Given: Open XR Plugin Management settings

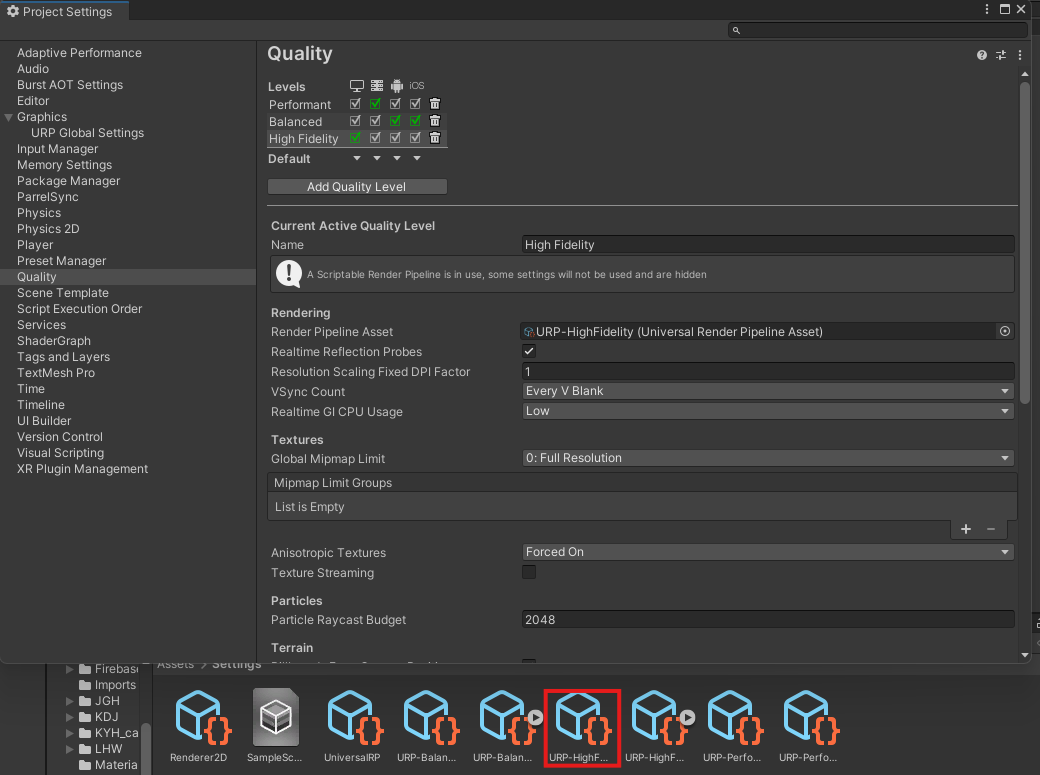Looking at the screenshot, I should [x=82, y=469].
